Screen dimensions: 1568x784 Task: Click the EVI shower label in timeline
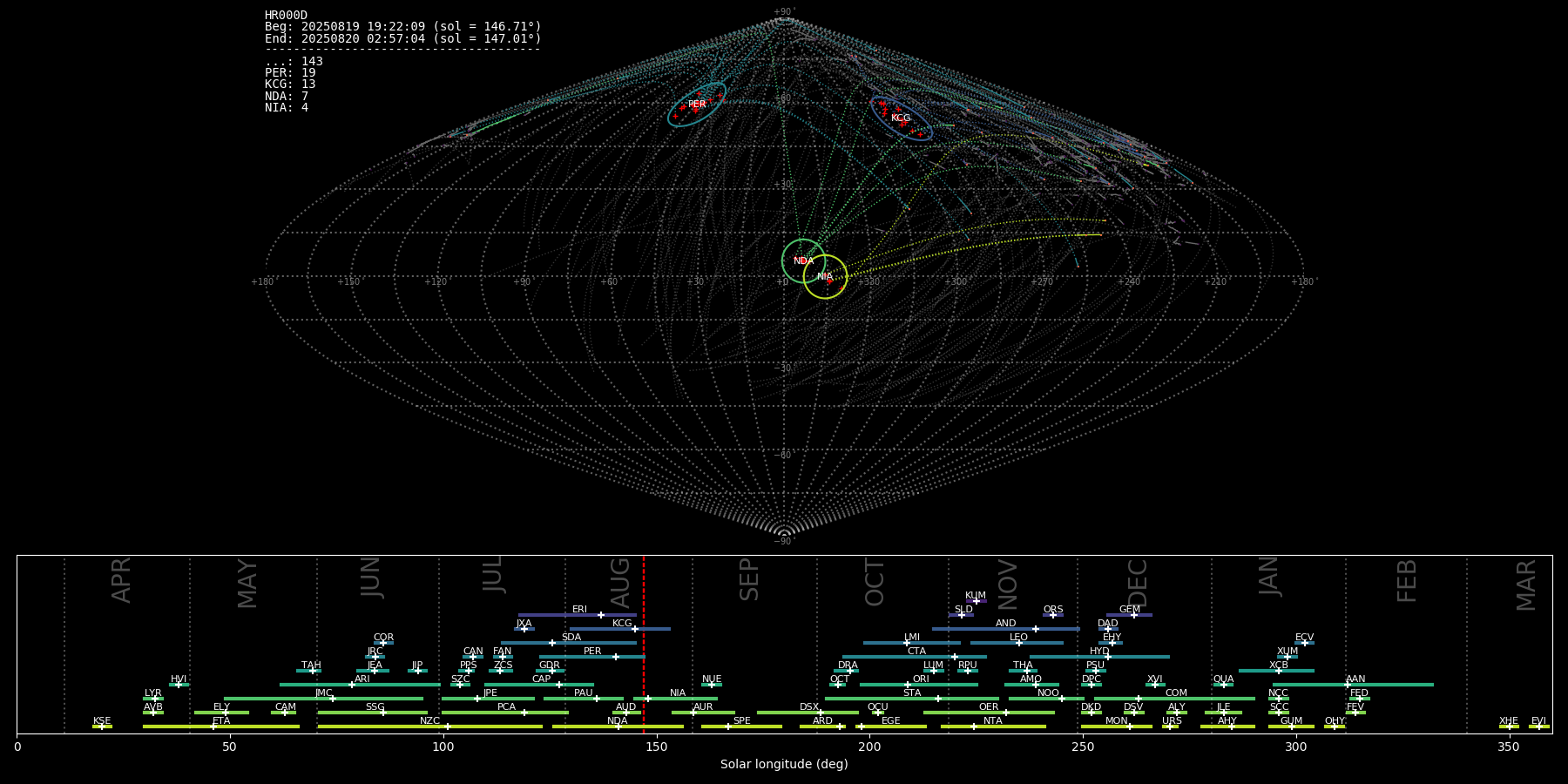click(1538, 721)
